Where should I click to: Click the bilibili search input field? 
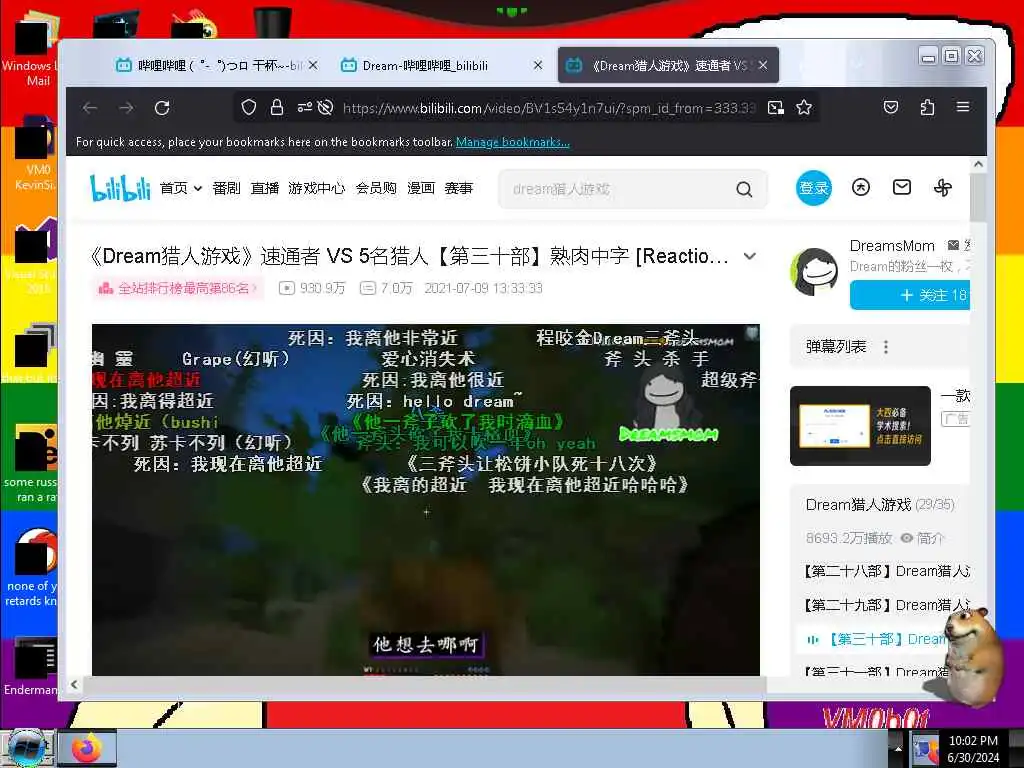(x=617, y=189)
